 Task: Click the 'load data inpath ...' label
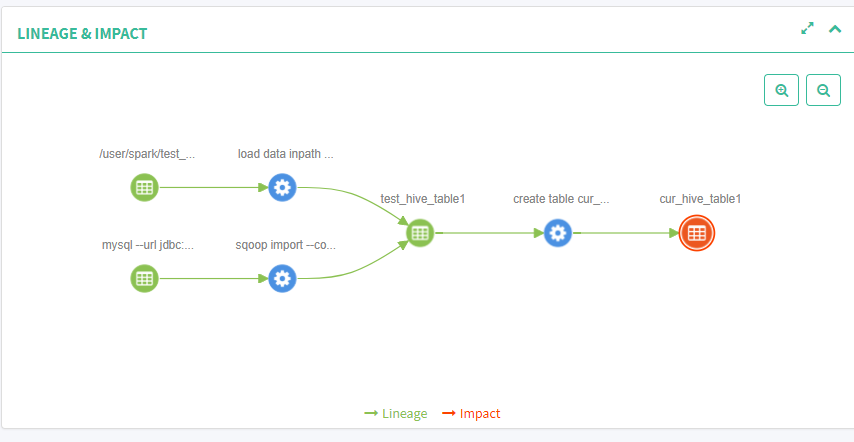(285, 154)
